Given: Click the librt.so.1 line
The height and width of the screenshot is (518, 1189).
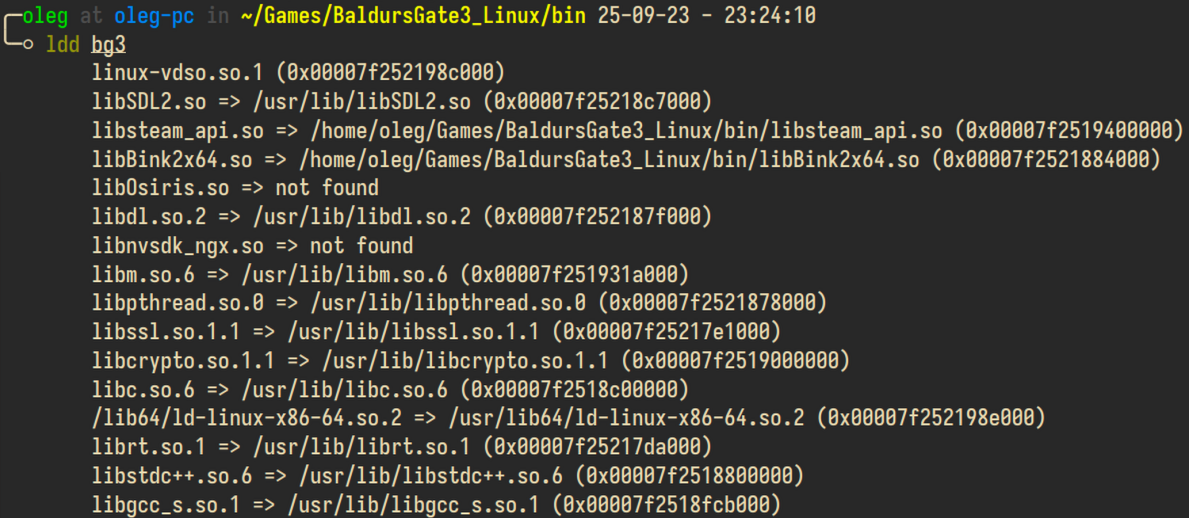Looking at the screenshot, I should coord(402,448).
